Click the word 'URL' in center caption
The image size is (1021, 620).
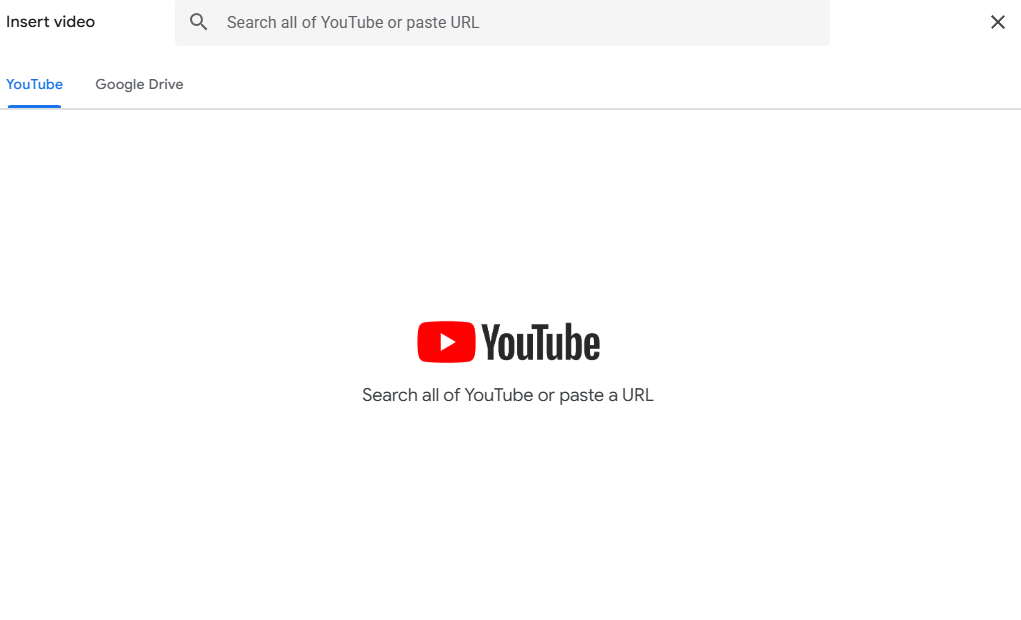pyautogui.click(x=637, y=395)
